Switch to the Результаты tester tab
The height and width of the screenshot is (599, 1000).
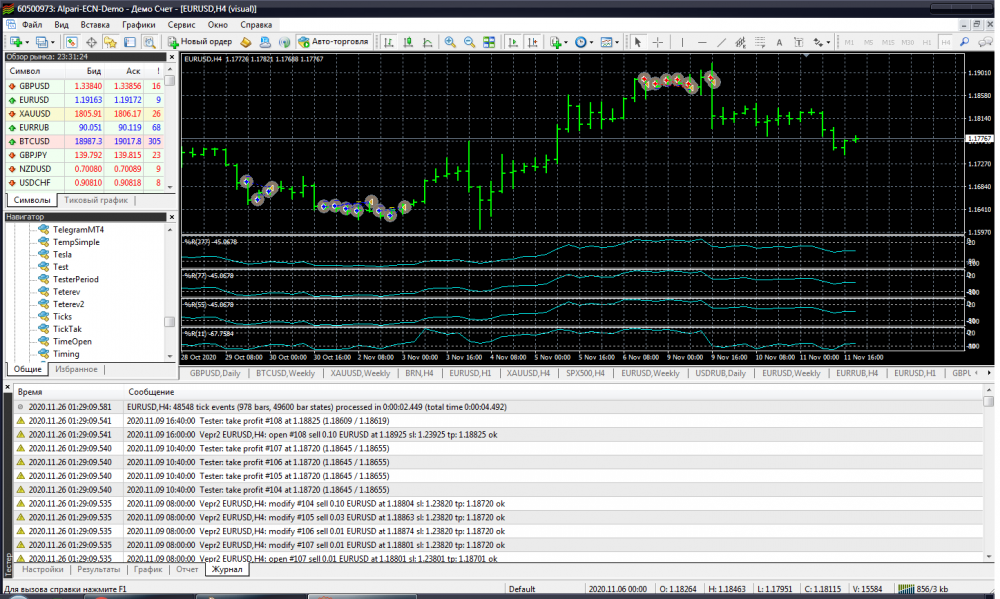98,569
